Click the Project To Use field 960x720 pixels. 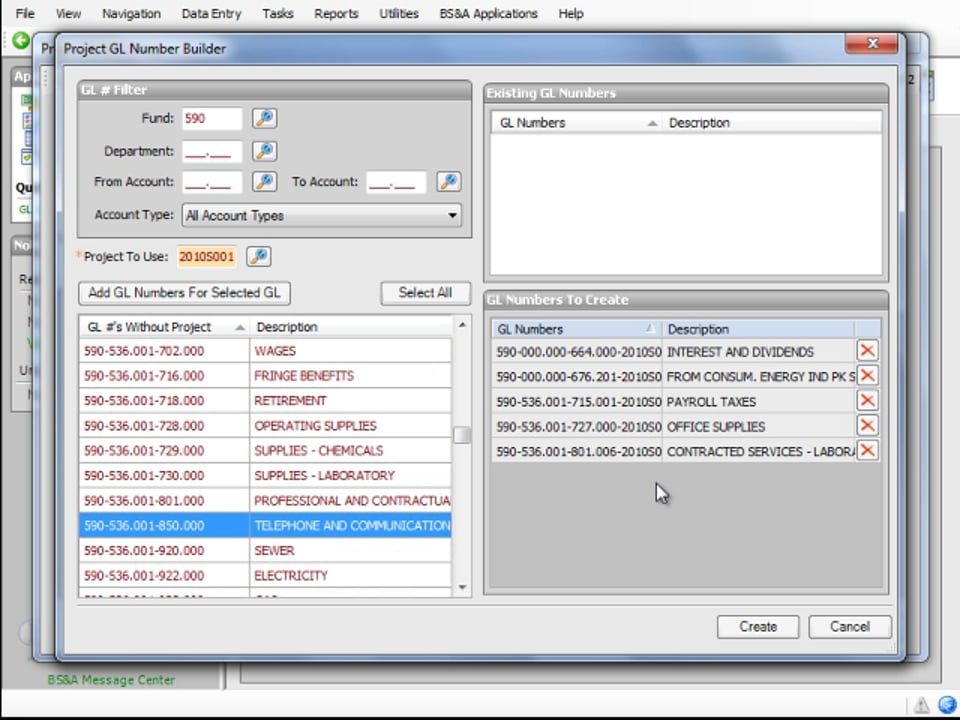point(206,257)
